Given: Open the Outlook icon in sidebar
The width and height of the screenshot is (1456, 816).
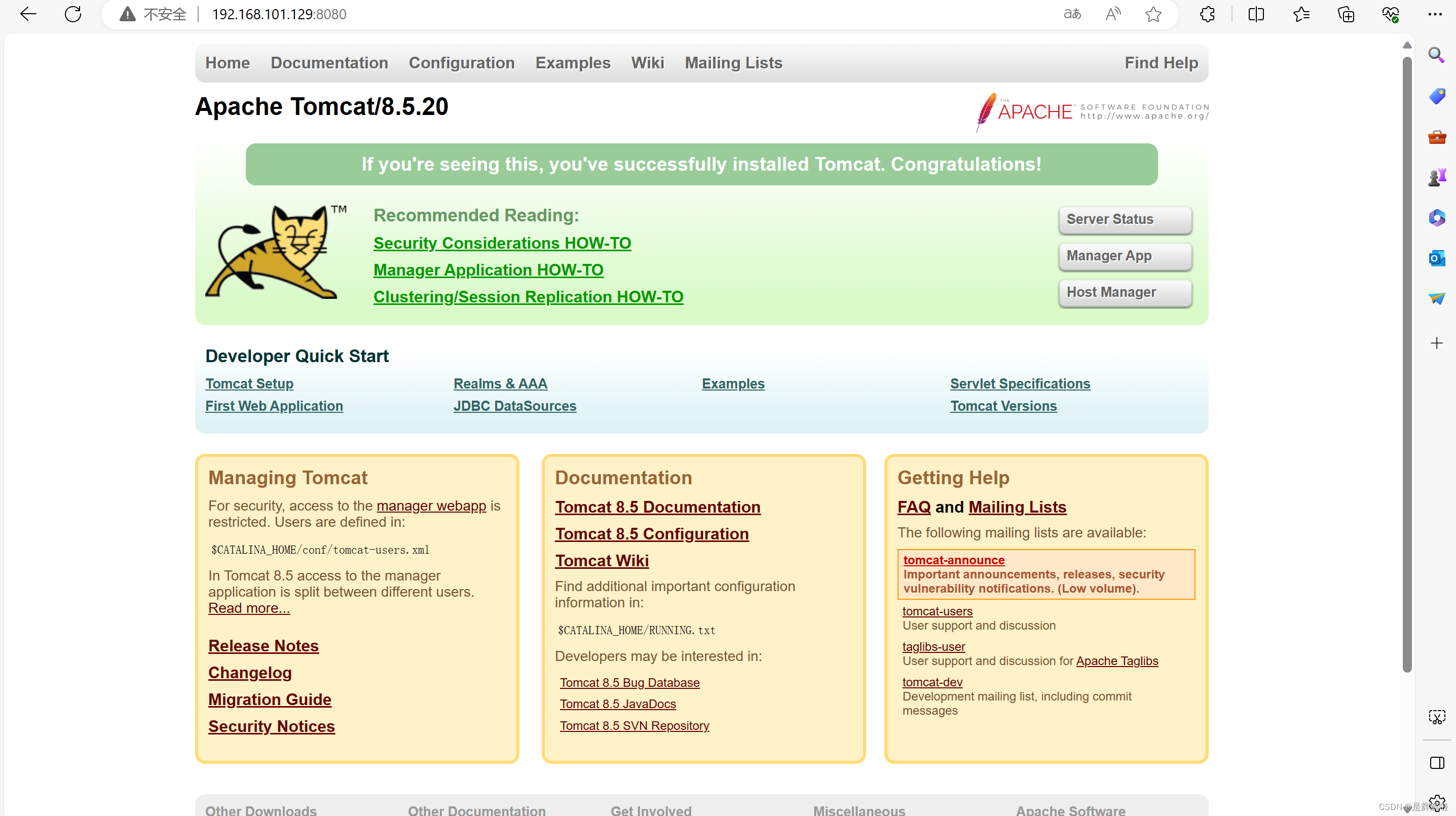Looking at the screenshot, I should tap(1436, 259).
